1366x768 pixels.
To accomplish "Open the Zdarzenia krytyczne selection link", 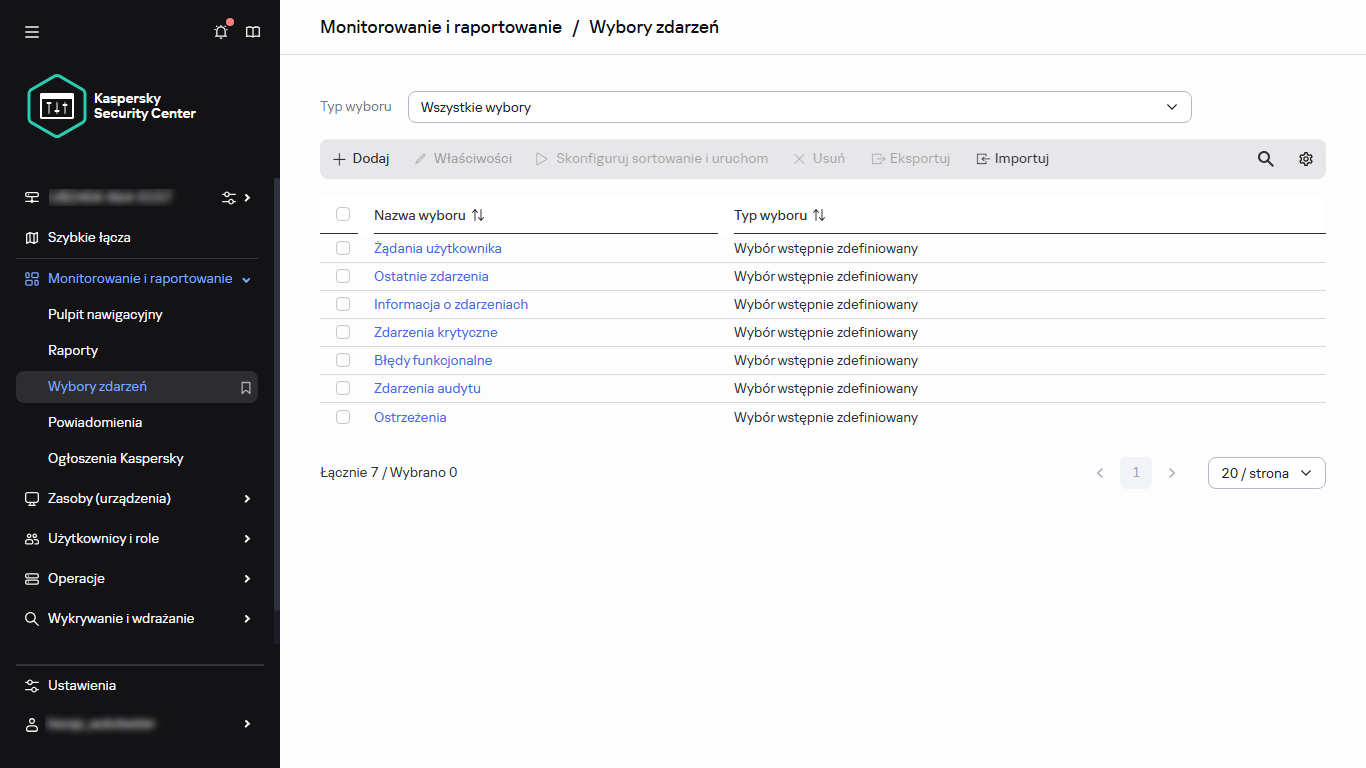I will [x=435, y=331].
